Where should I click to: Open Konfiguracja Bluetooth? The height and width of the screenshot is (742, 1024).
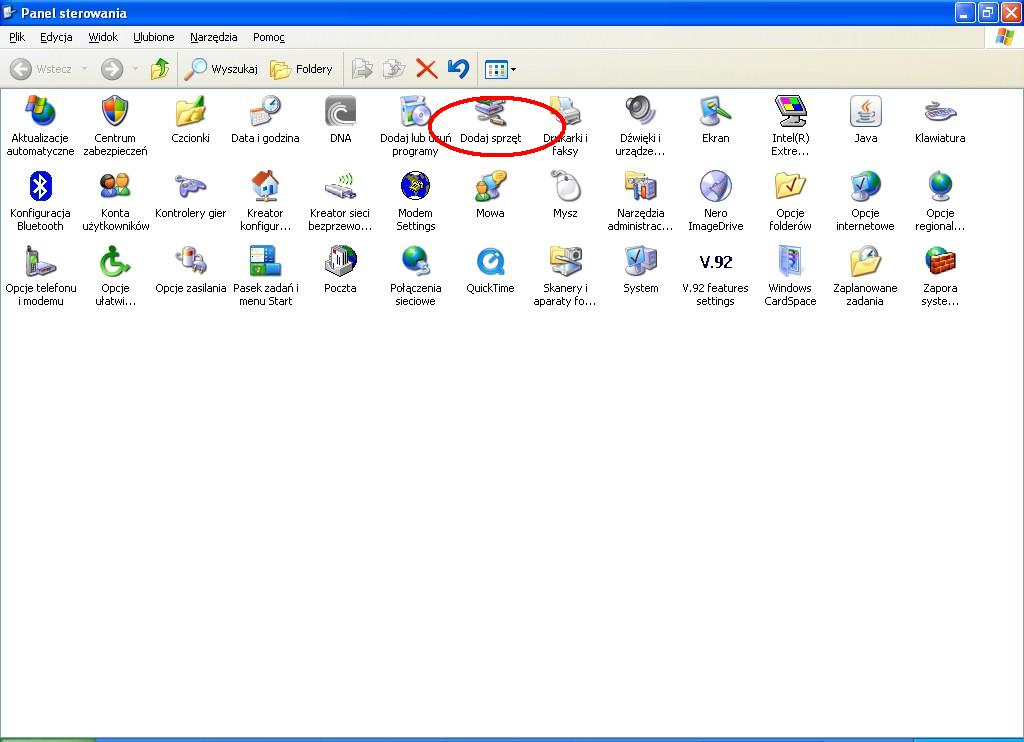[x=40, y=201]
